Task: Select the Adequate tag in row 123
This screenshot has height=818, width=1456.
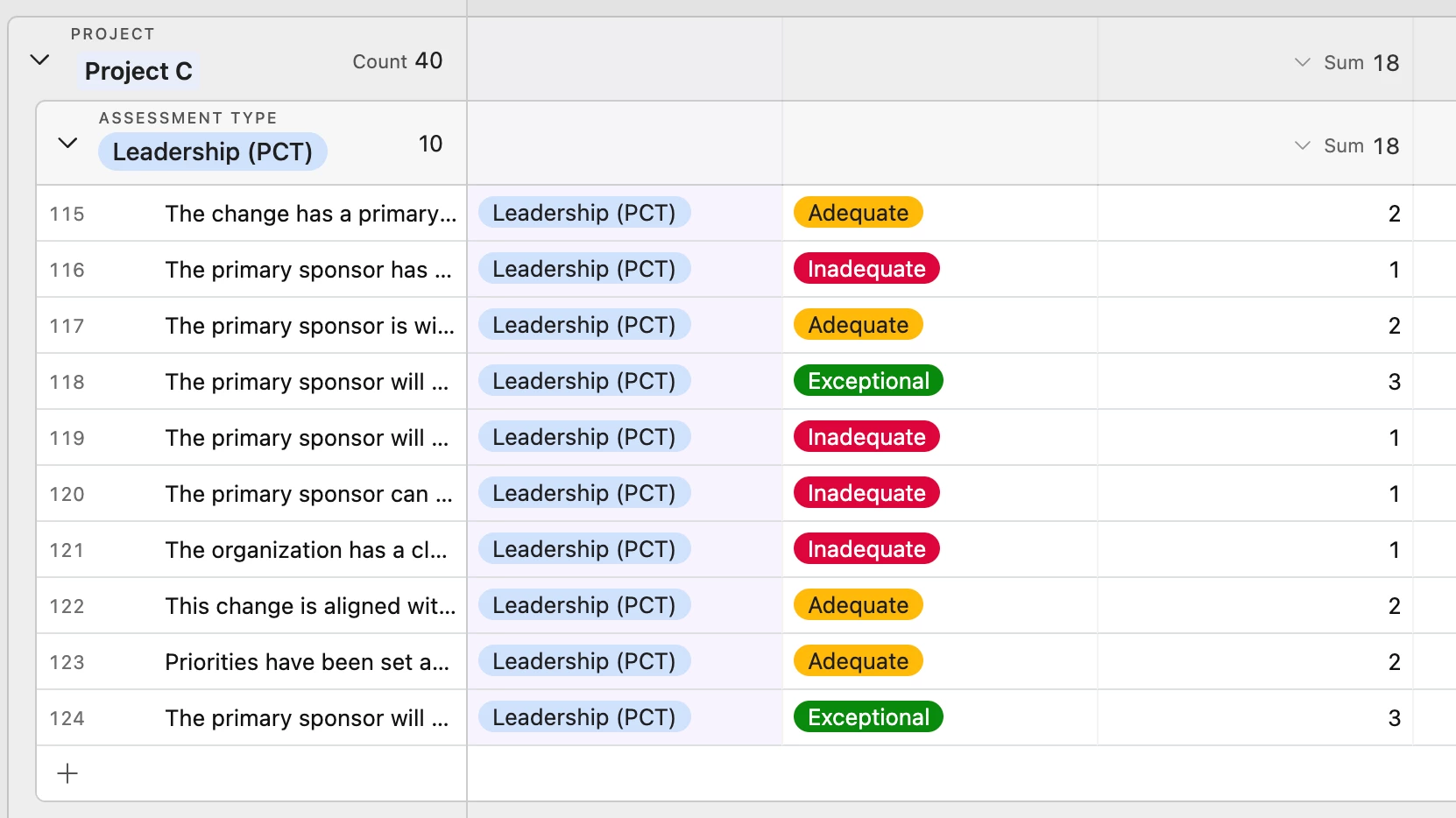Action: point(858,661)
